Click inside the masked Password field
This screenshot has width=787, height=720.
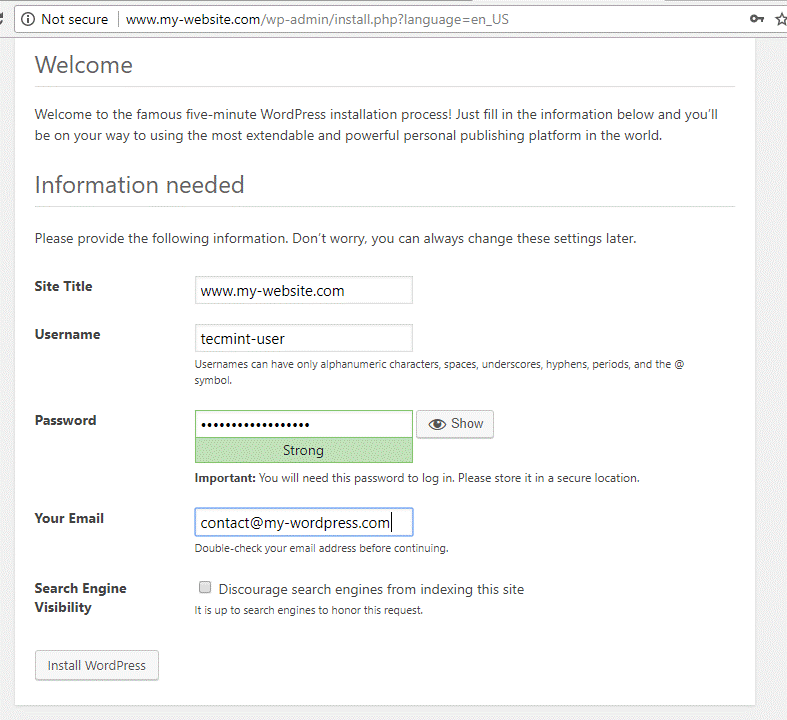click(x=303, y=424)
